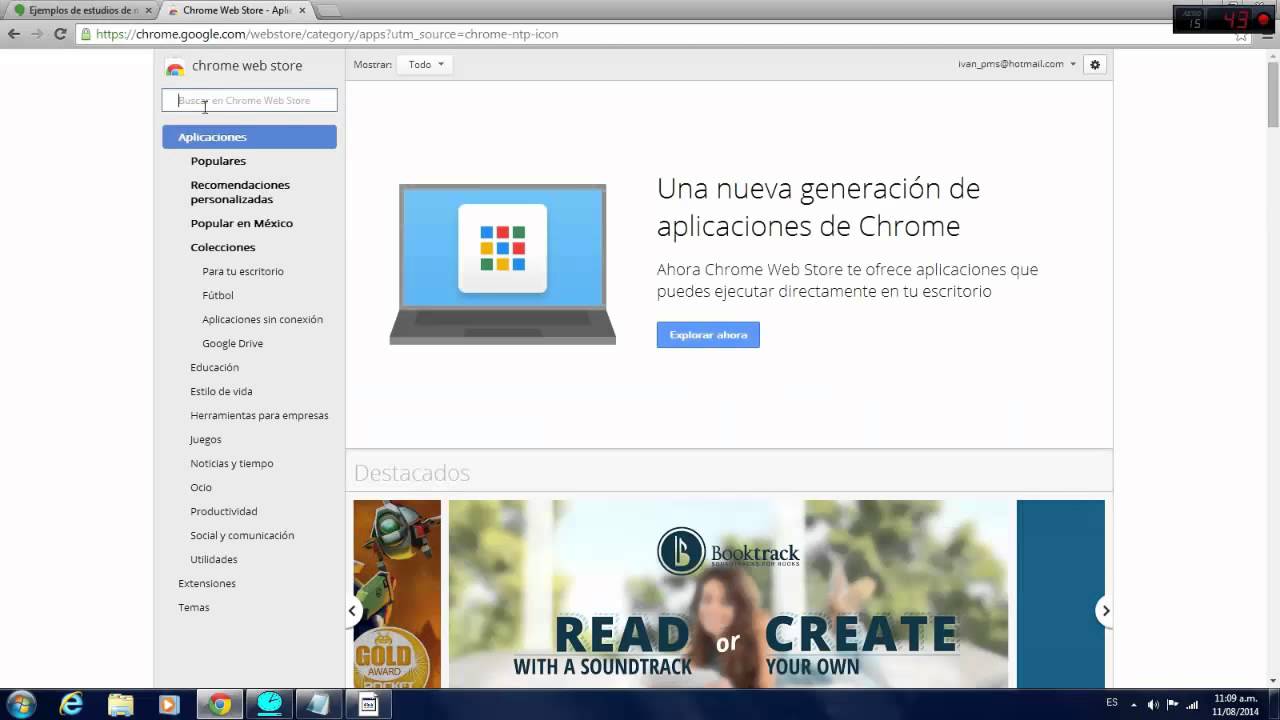Click the Destacados heading
1280x720 pixels.
(x=411, y=473)
